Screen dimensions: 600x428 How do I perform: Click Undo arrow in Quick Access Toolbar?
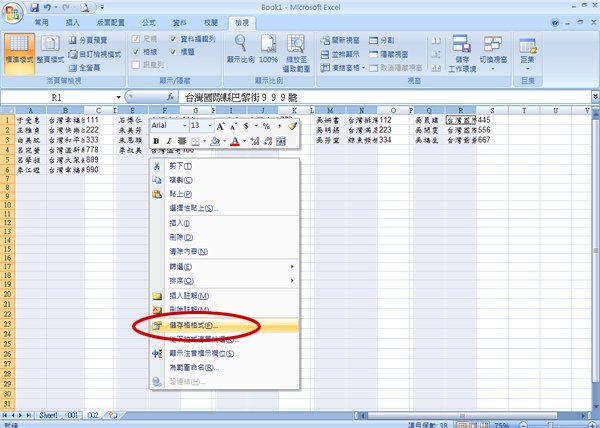click(x=47, y=7)
